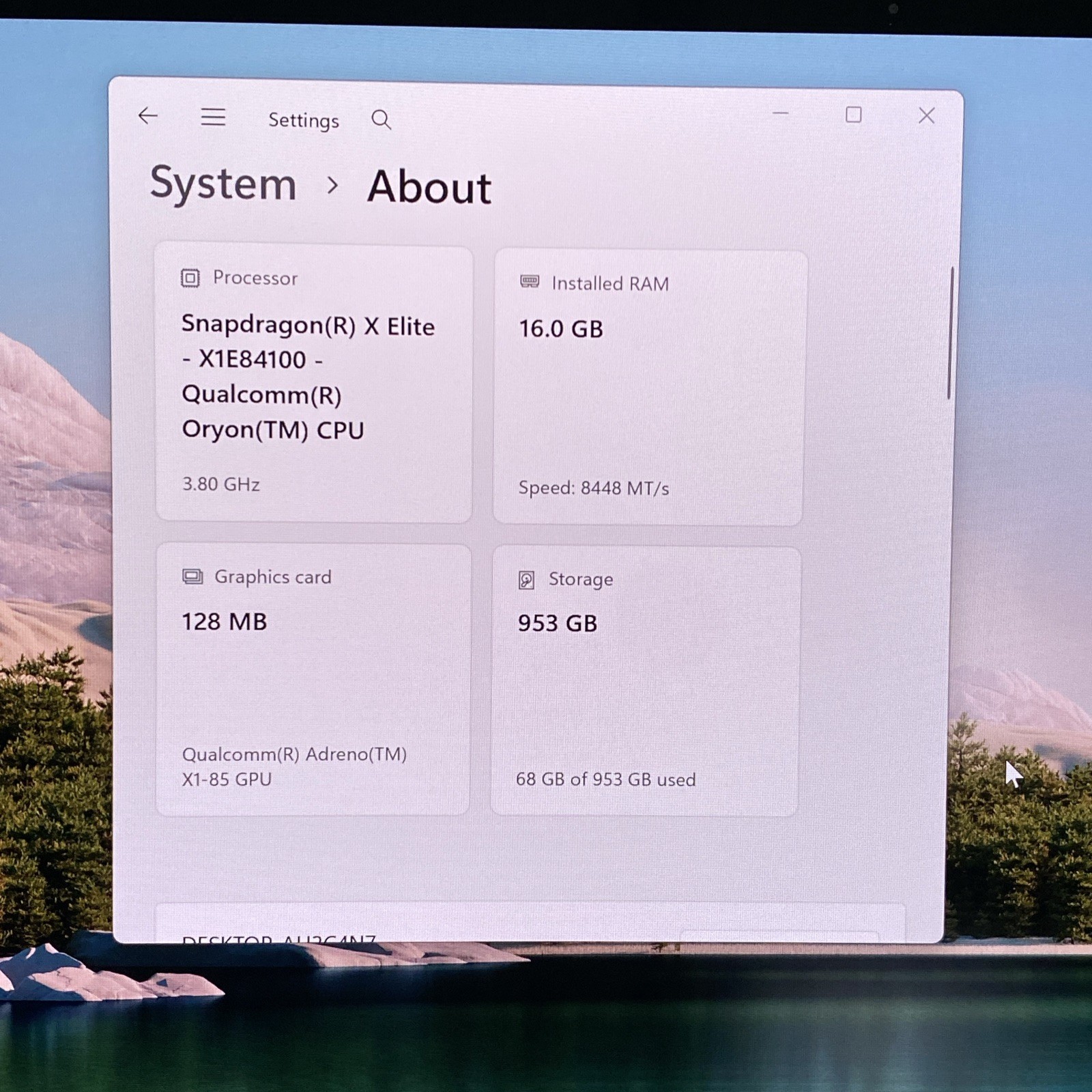Screen dimensions: 1092x1092
Task: Click the Graphics card icon
Action: (192, 577)
